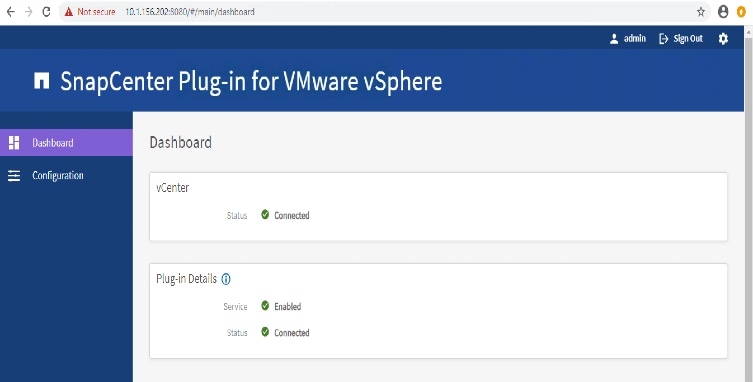Click the orange browser extension icon
Image resolution: width=753 pixels, height=382 pixels.
(741, 12)
